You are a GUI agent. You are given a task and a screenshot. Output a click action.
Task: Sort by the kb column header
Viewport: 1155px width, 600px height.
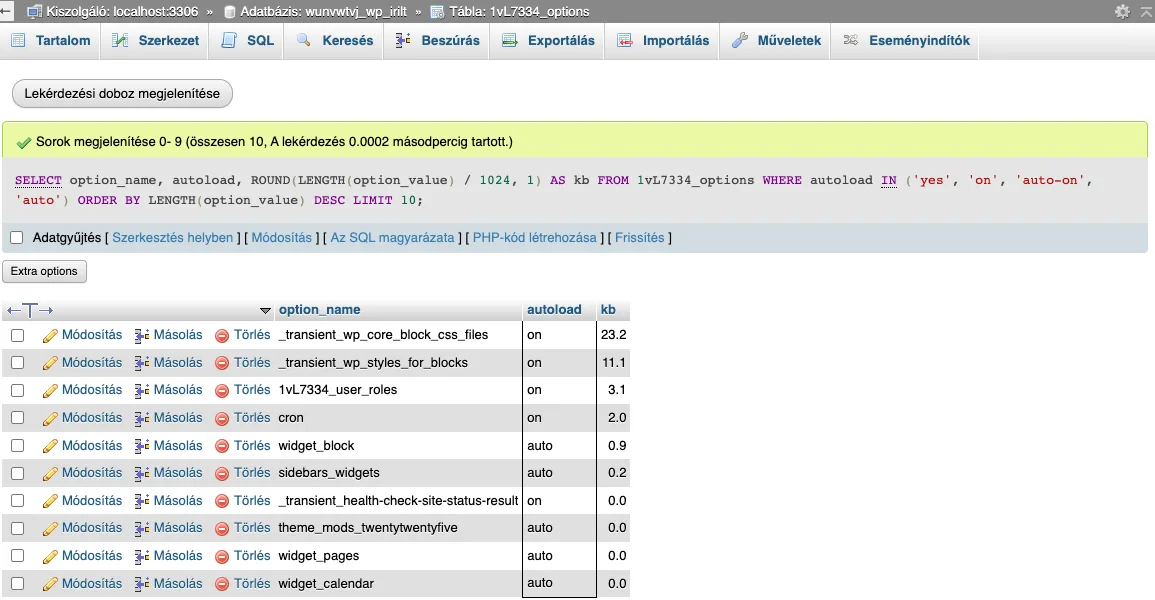(608, 310)
